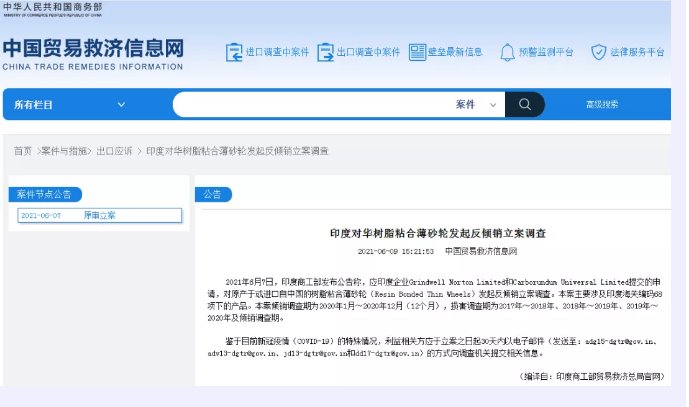Select the 案件节点公告 panel tab

[41, 194]
